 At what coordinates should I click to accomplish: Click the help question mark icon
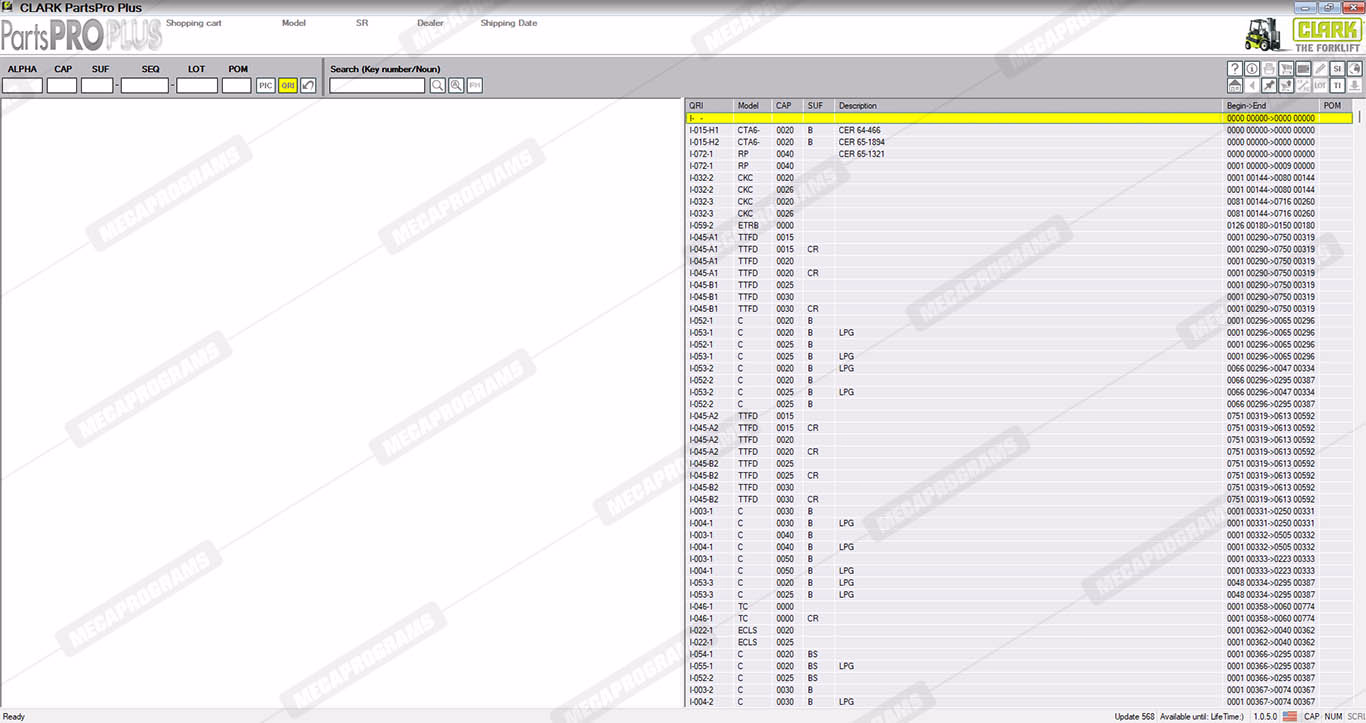pyautogui.click(x=1234, y=69)
